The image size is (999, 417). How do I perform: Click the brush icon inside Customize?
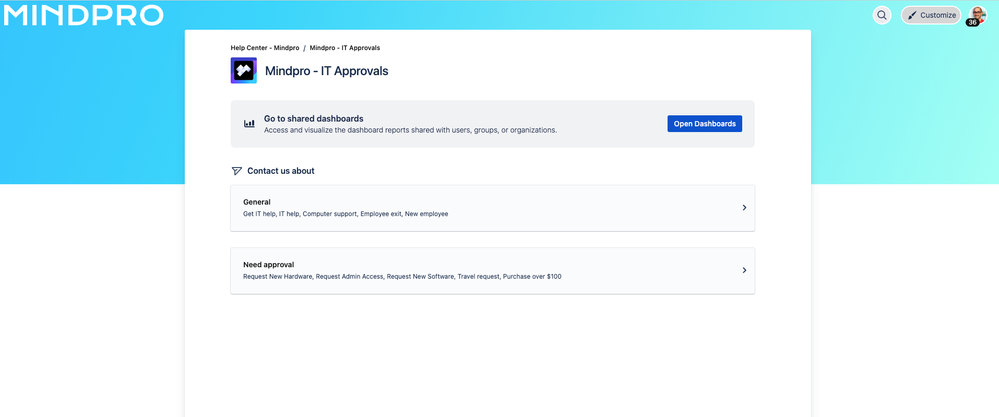pyautogui.click(x=912, y=15)
